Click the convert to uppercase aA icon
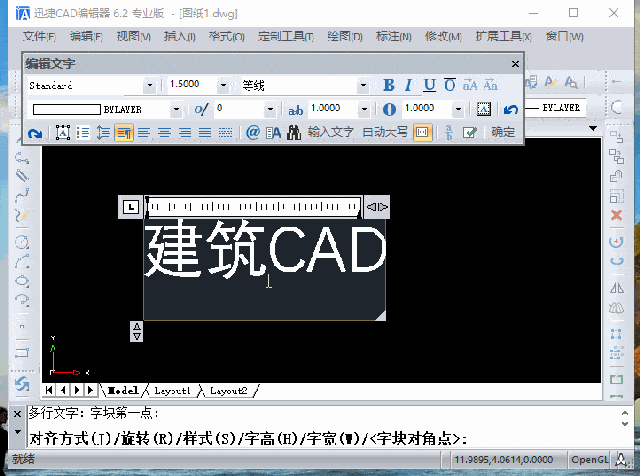 pos(470,85)
